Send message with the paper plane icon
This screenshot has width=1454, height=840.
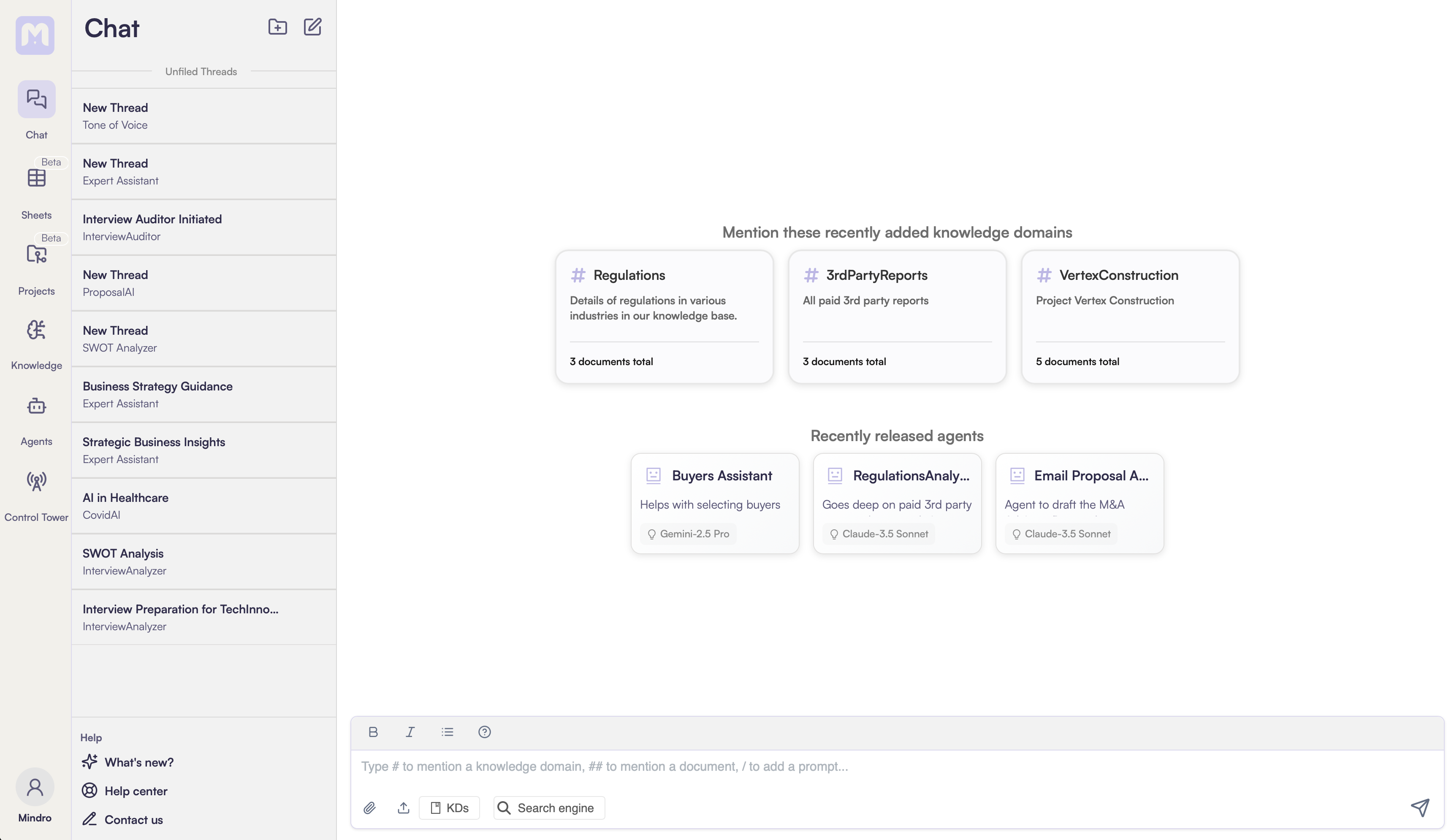1420,807
